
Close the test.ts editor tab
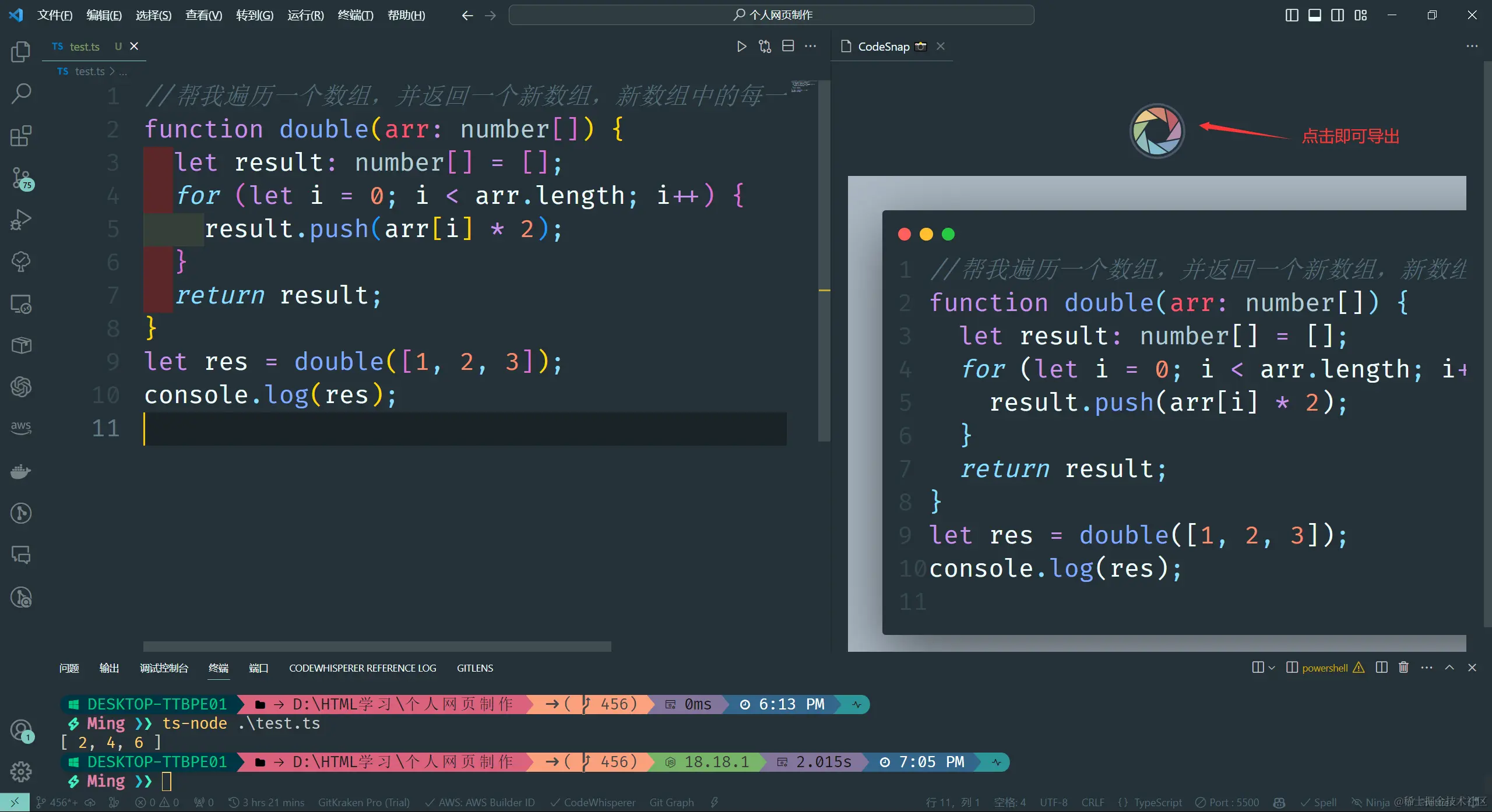pos(134,46)
